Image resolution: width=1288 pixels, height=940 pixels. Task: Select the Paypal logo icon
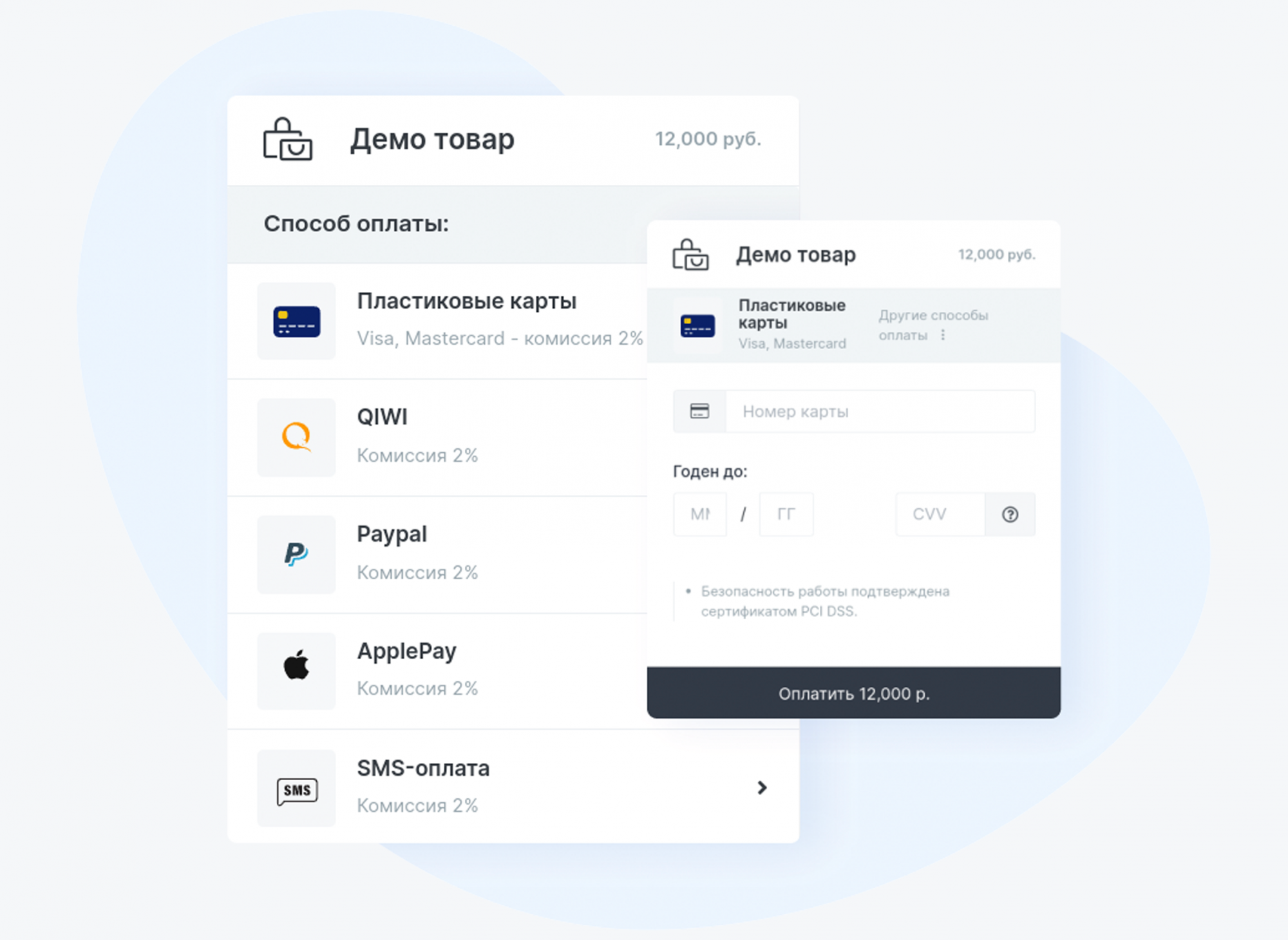pyautogui.click(x=296, y=554)
